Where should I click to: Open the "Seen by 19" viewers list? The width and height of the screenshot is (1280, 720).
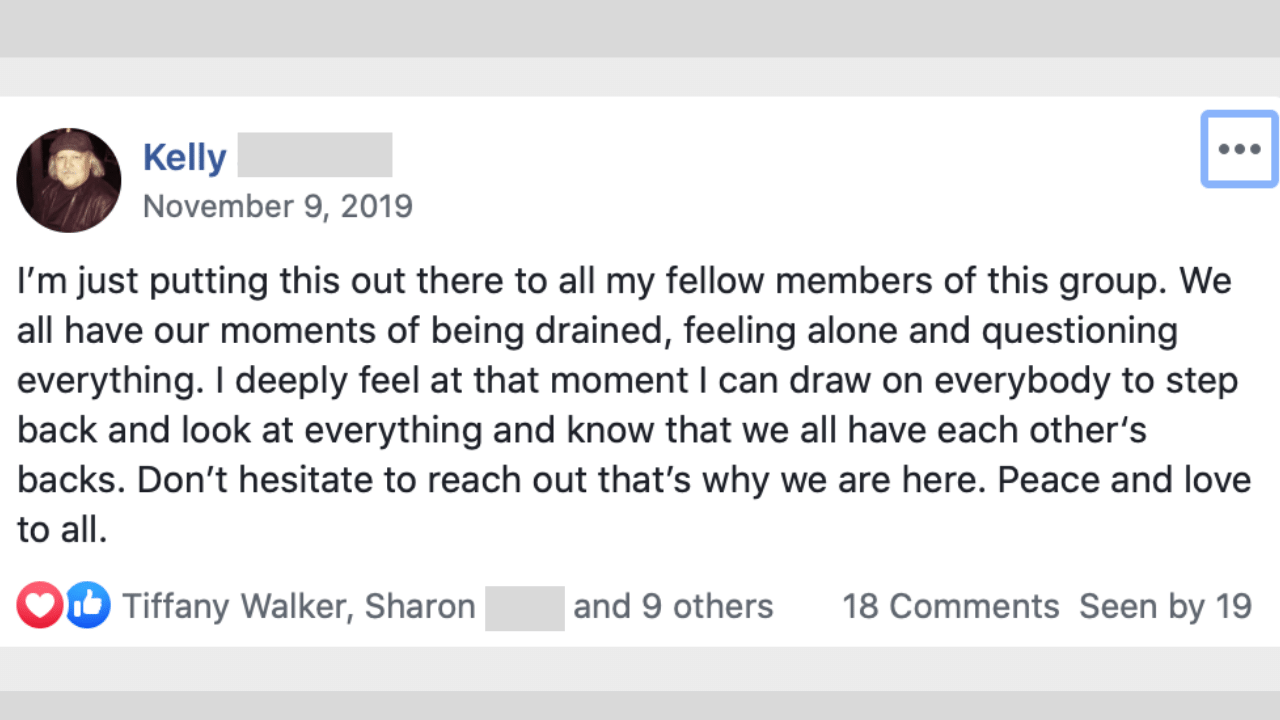click(1166, 606)
